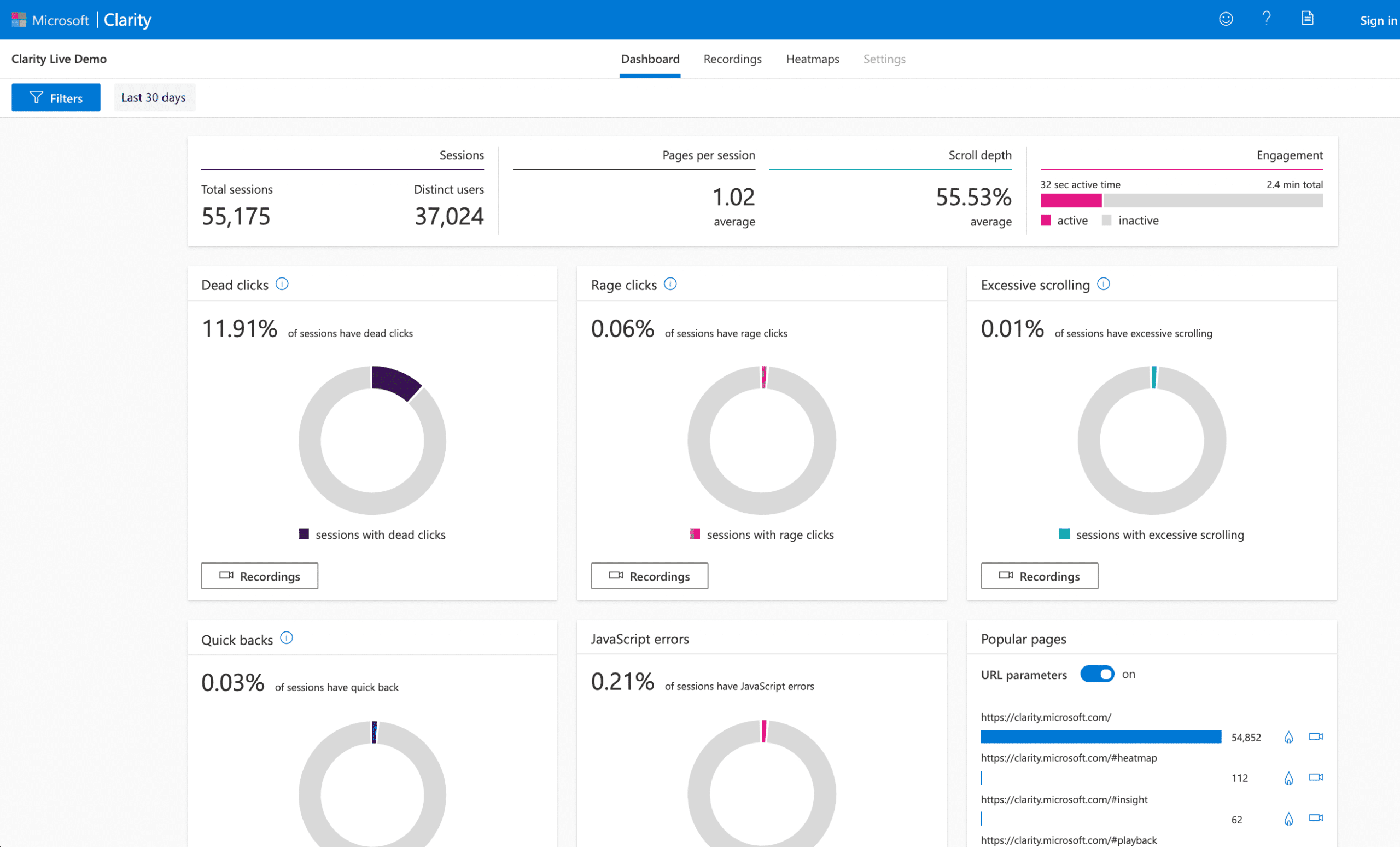The width and height of the screenshot is (1400, 847).
Task: Click the dark purple dead clicks donut segment
Action: 396,381
